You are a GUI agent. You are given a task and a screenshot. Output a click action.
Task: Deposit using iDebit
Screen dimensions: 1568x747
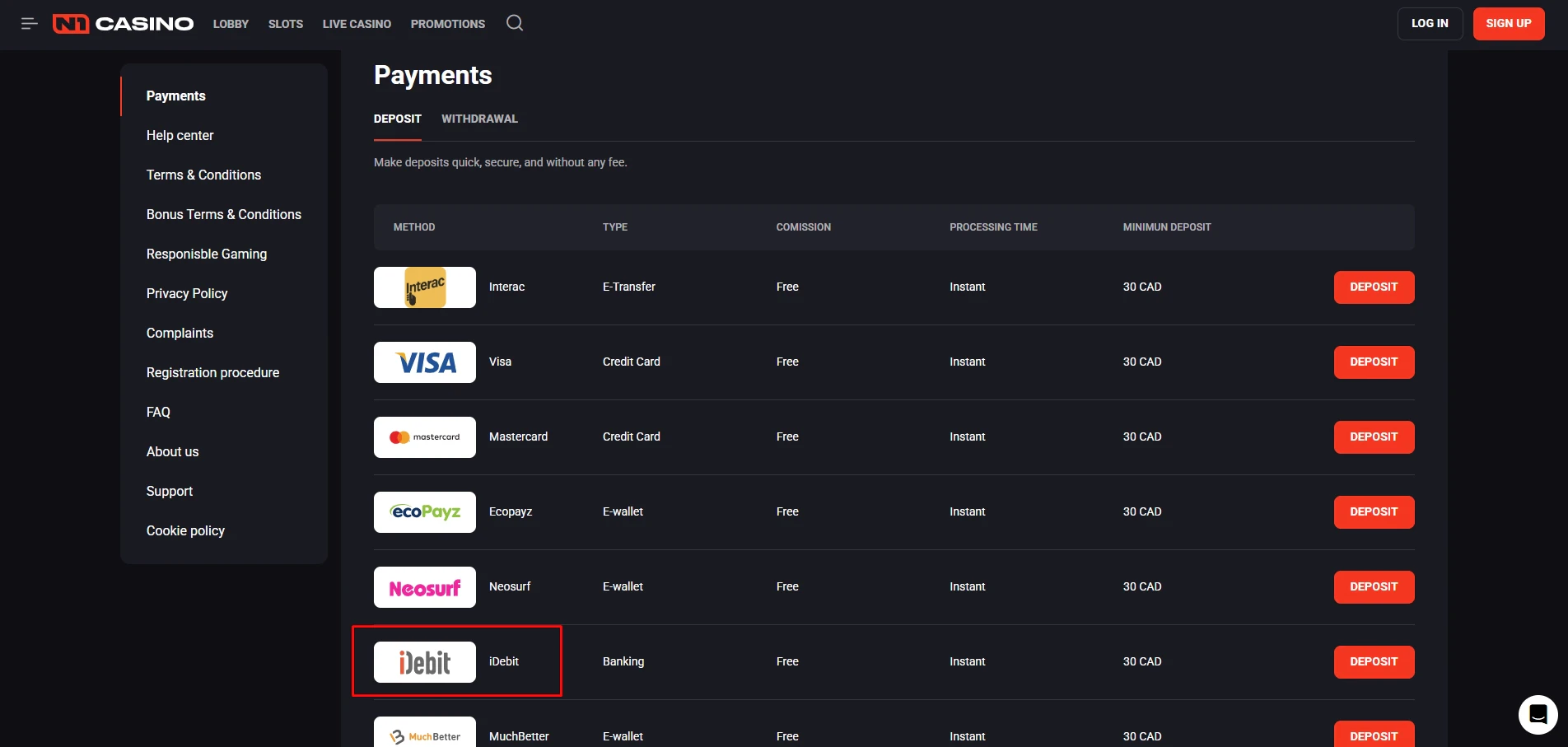coord(1374,662)
